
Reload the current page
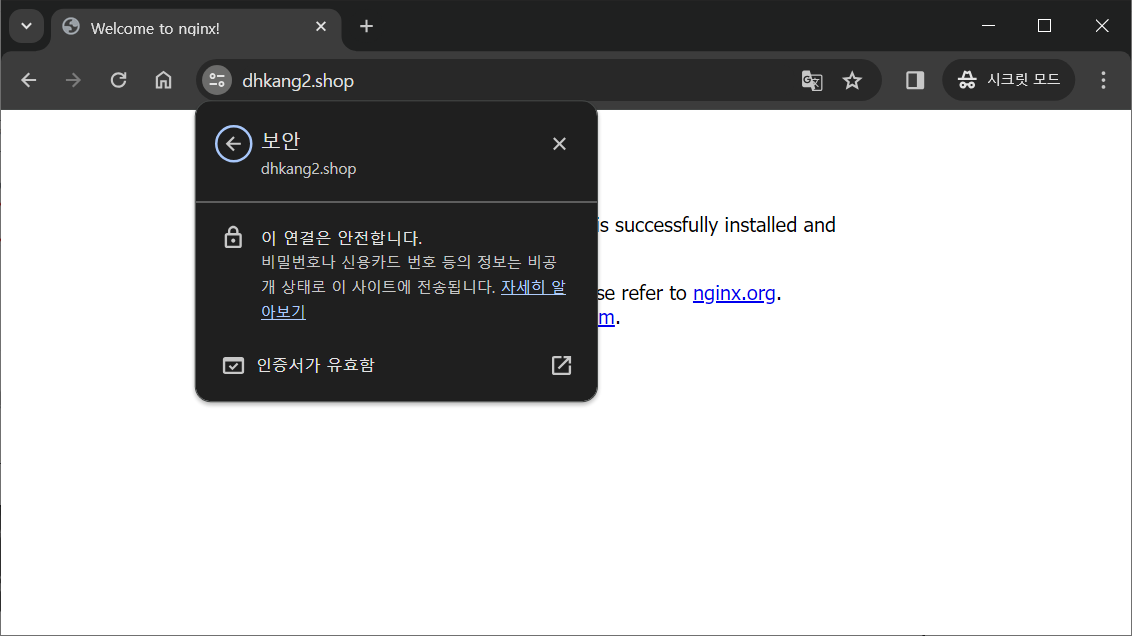tap(118, 80)
